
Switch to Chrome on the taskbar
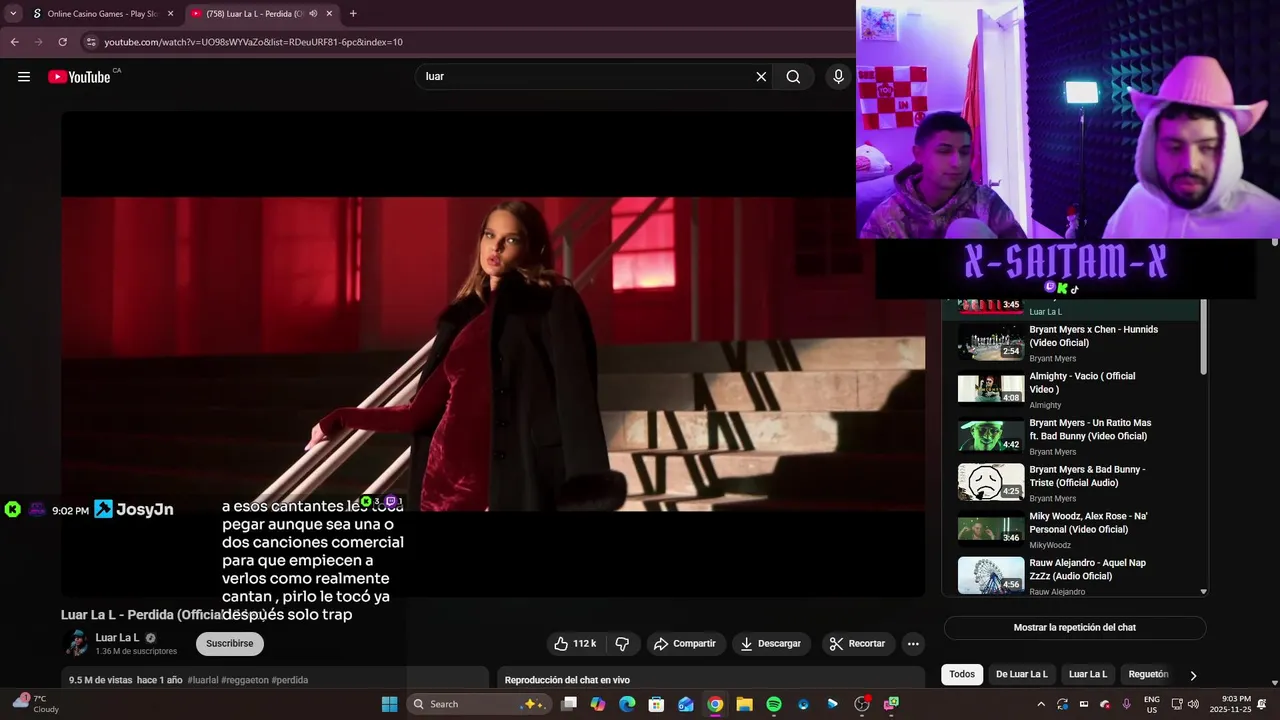[x=715, y=704]
